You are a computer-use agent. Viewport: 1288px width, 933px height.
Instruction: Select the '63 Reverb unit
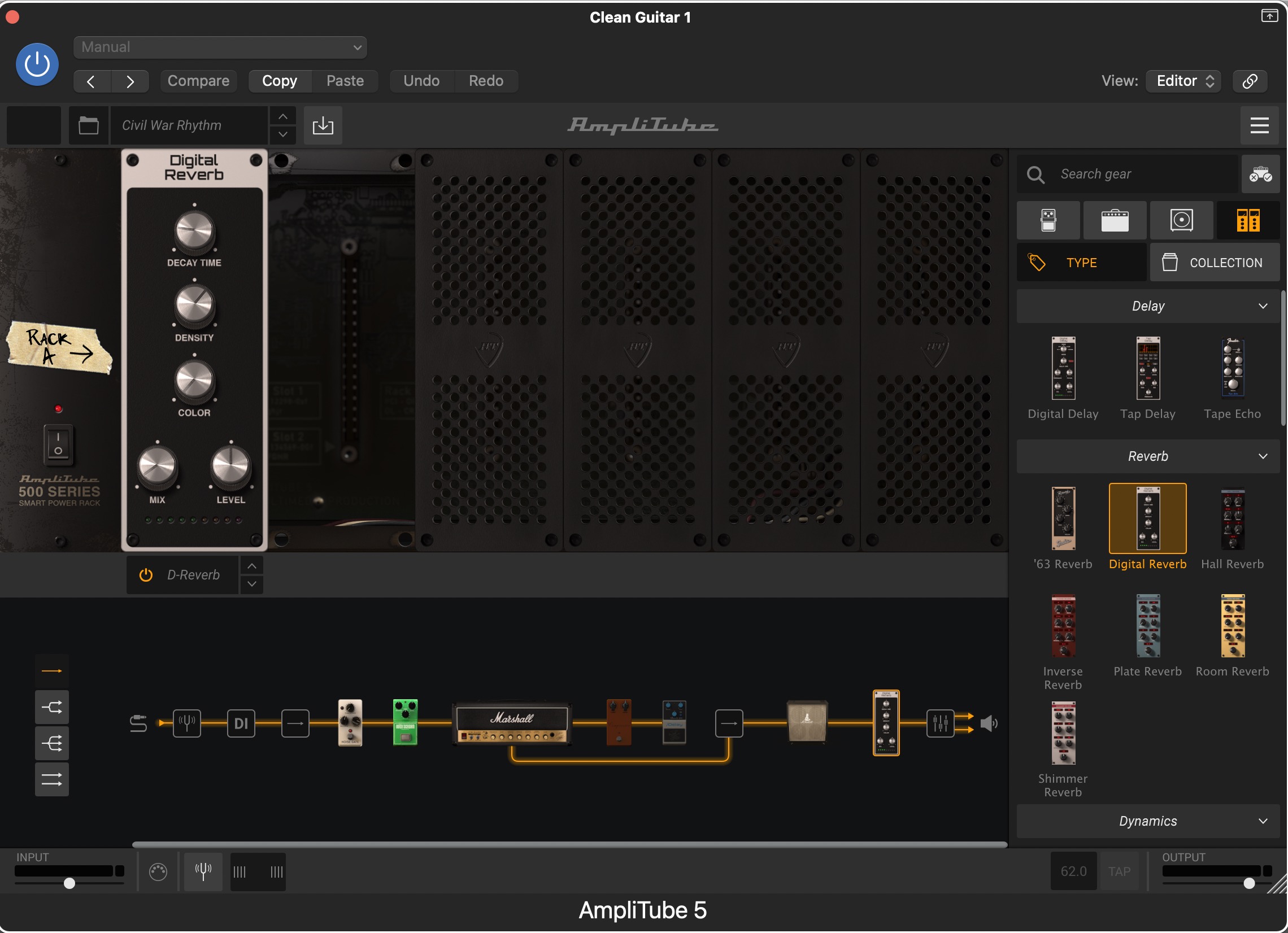[x=1063, y=527]
